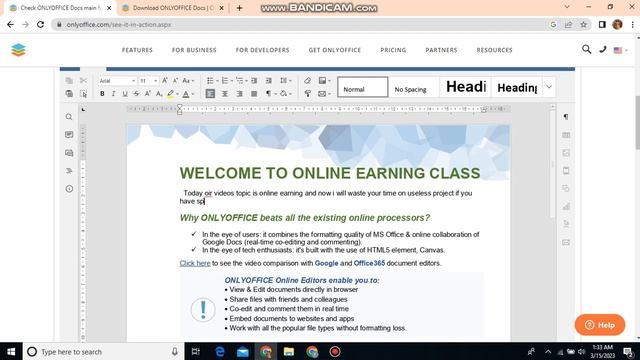The width and height of the screenshot is (640, 360).
Task: Expand the styles gallery chevron
Action: pyautogui.click(x=549, y=87)
